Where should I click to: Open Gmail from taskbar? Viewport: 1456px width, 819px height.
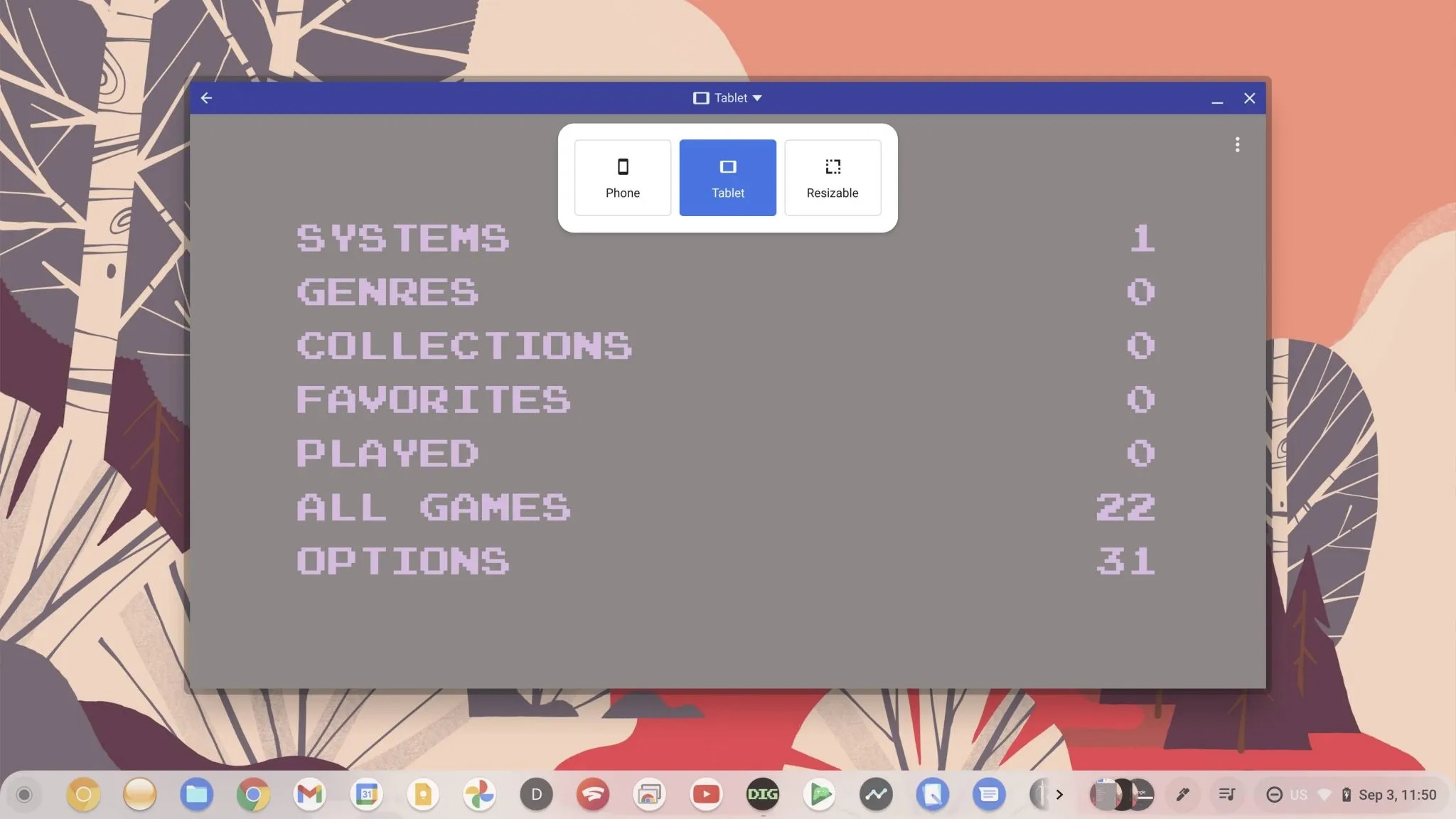point(309,794)
